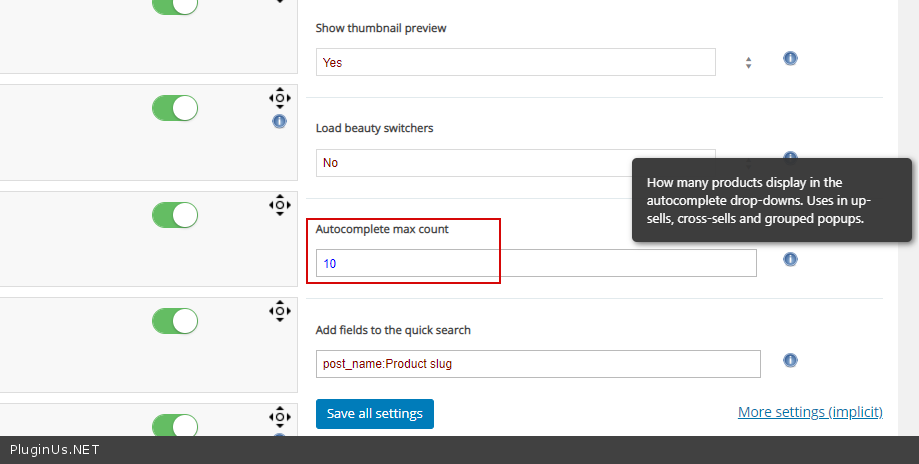
Task: Click info icon beside Show thumbnail preview
Action: 790,58
